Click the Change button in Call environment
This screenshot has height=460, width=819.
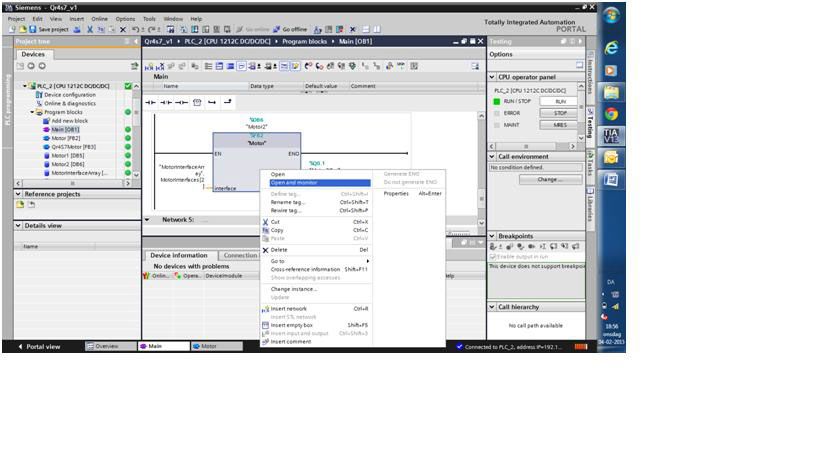(551, 179)
